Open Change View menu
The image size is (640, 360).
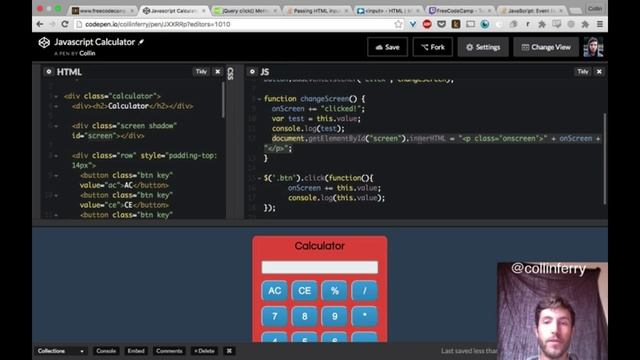tap(546, 47)
